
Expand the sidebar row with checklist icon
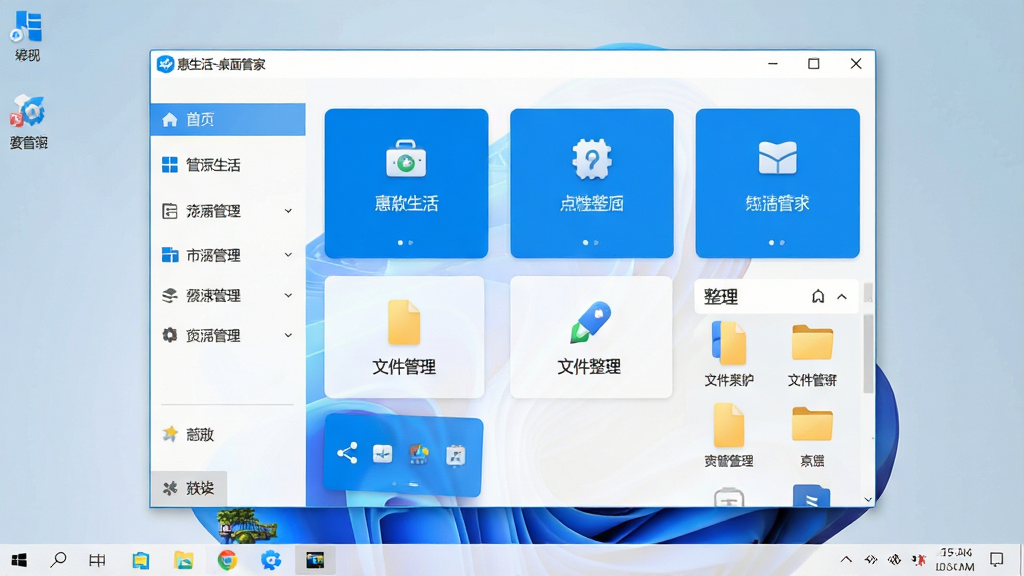288,211
